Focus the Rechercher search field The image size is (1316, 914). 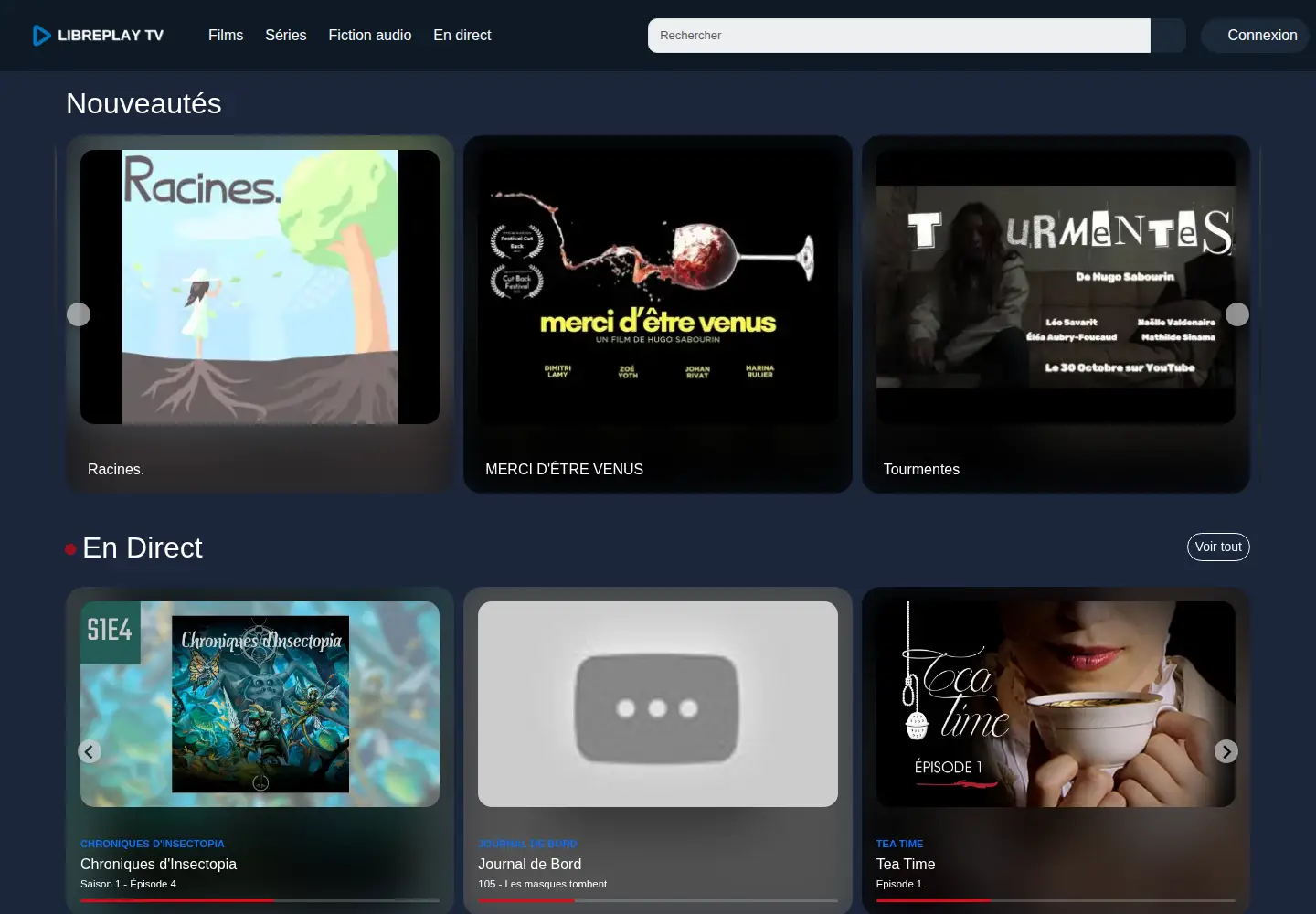click(x=899, y=36)
